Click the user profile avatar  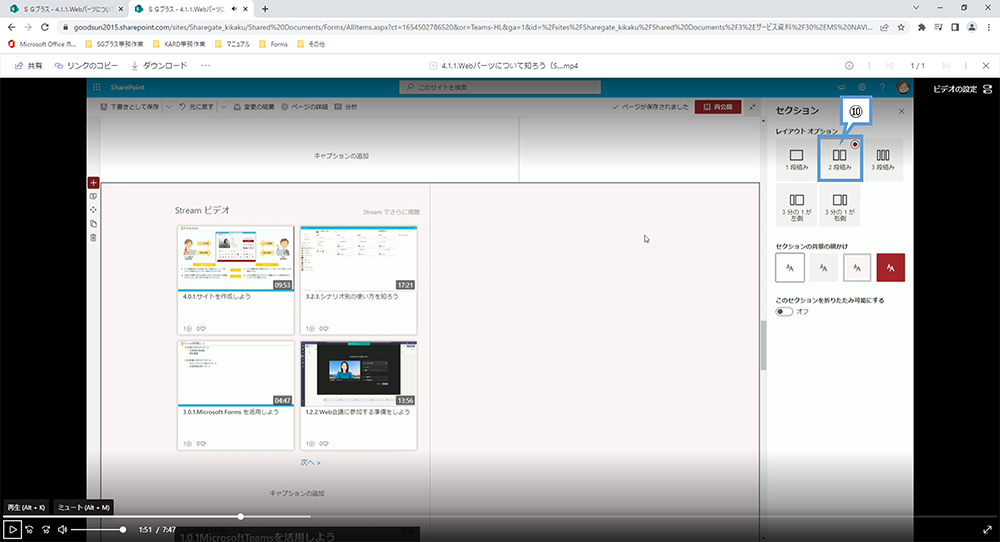click(x=902, y=87)
